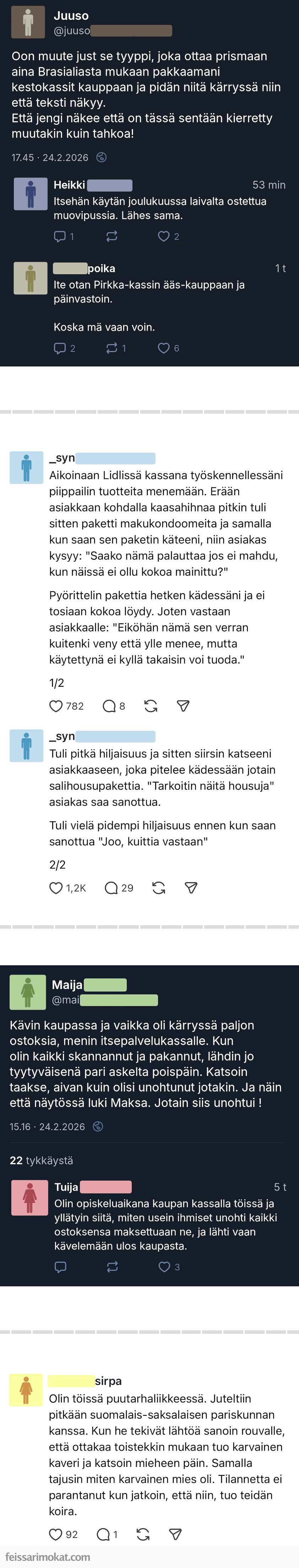Like Heikki's reply about the plastic bag

[x=164, y=236]
